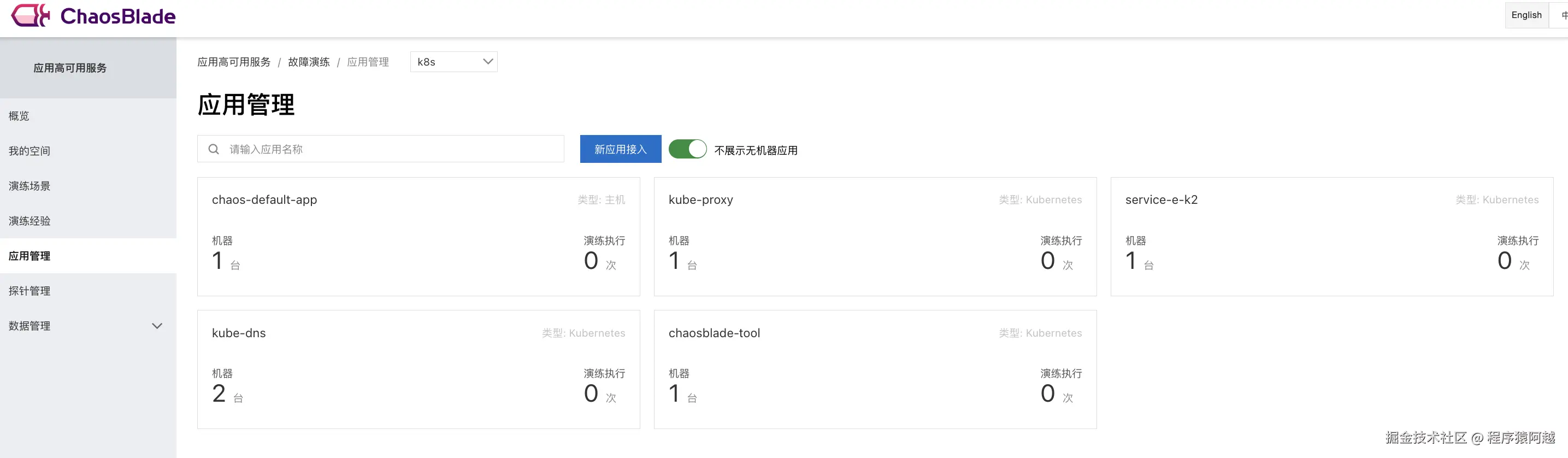1568x458 pixels.
Task: Click 应用高可用服务 breadcrumb link
Action: [x=234, y=62]
